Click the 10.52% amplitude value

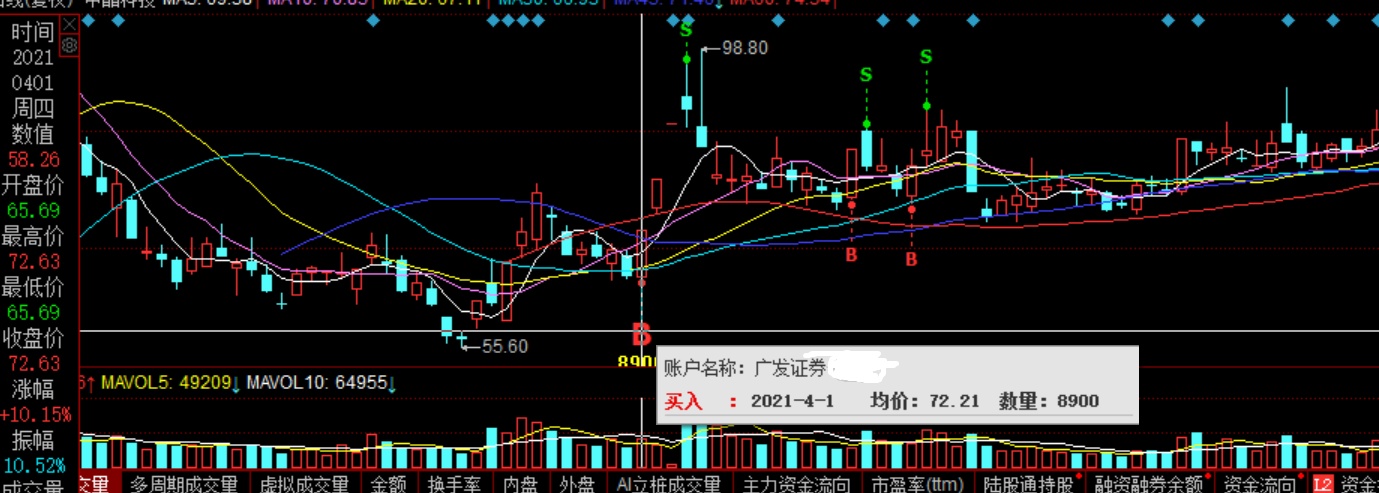tap(34, 466)
